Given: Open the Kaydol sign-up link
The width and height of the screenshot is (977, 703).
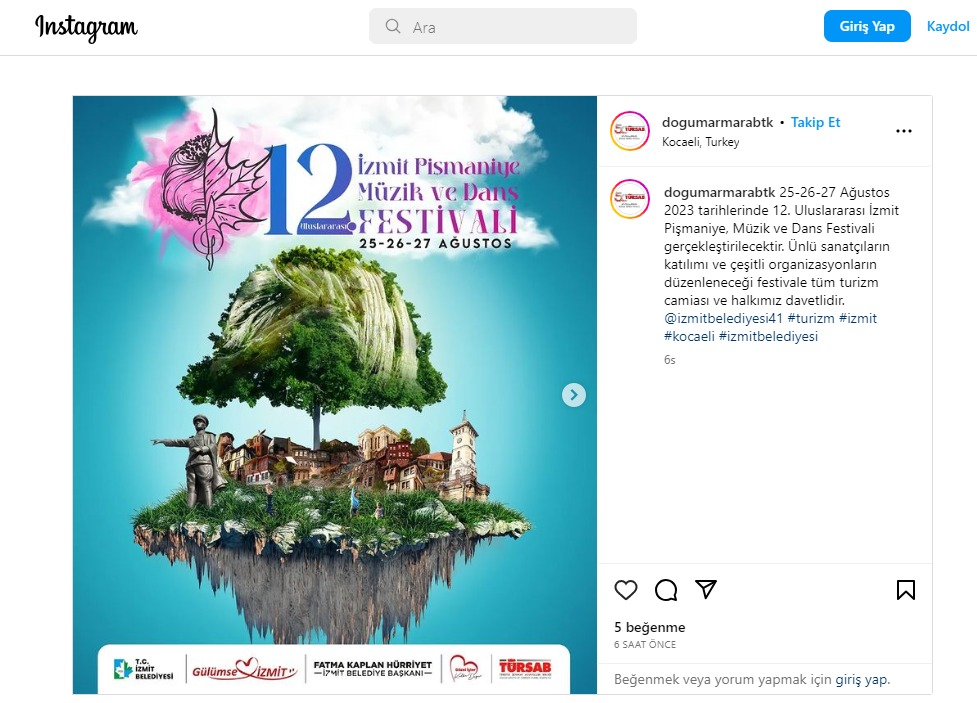Looking at the screenshot, I should pos(948,26).
